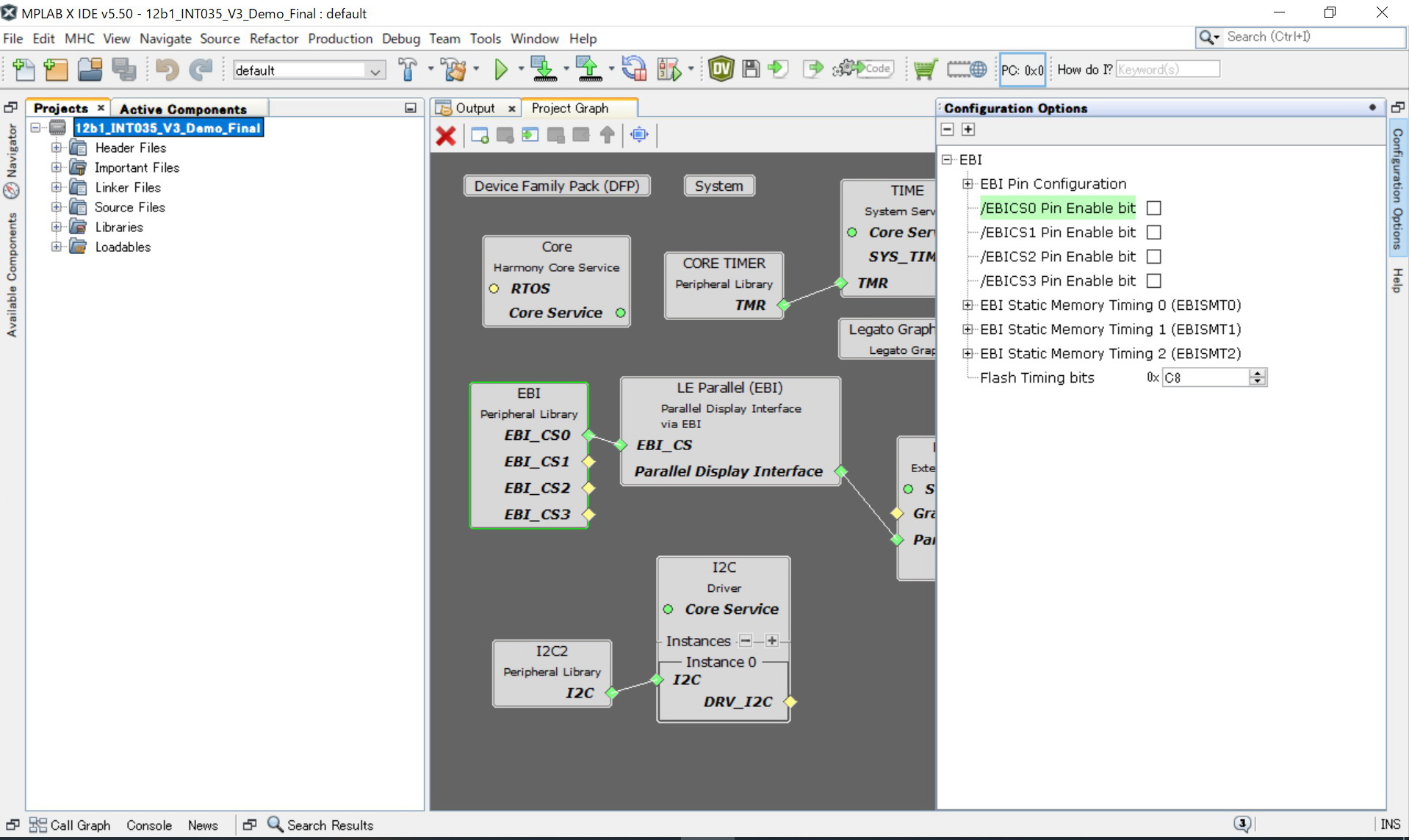Collapse all with the minus button in Configuration Options
Viewport: 1409px width, 840px height.
[x=947, y=129]
